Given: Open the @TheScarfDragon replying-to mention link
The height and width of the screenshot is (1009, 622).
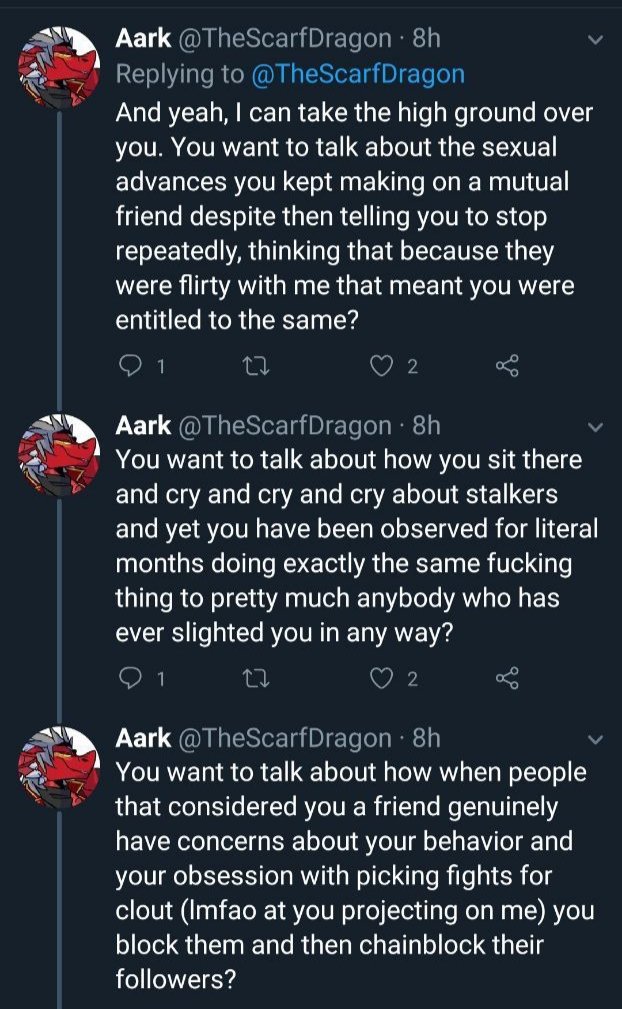Looking at the screenshot, I should point(358,75).
